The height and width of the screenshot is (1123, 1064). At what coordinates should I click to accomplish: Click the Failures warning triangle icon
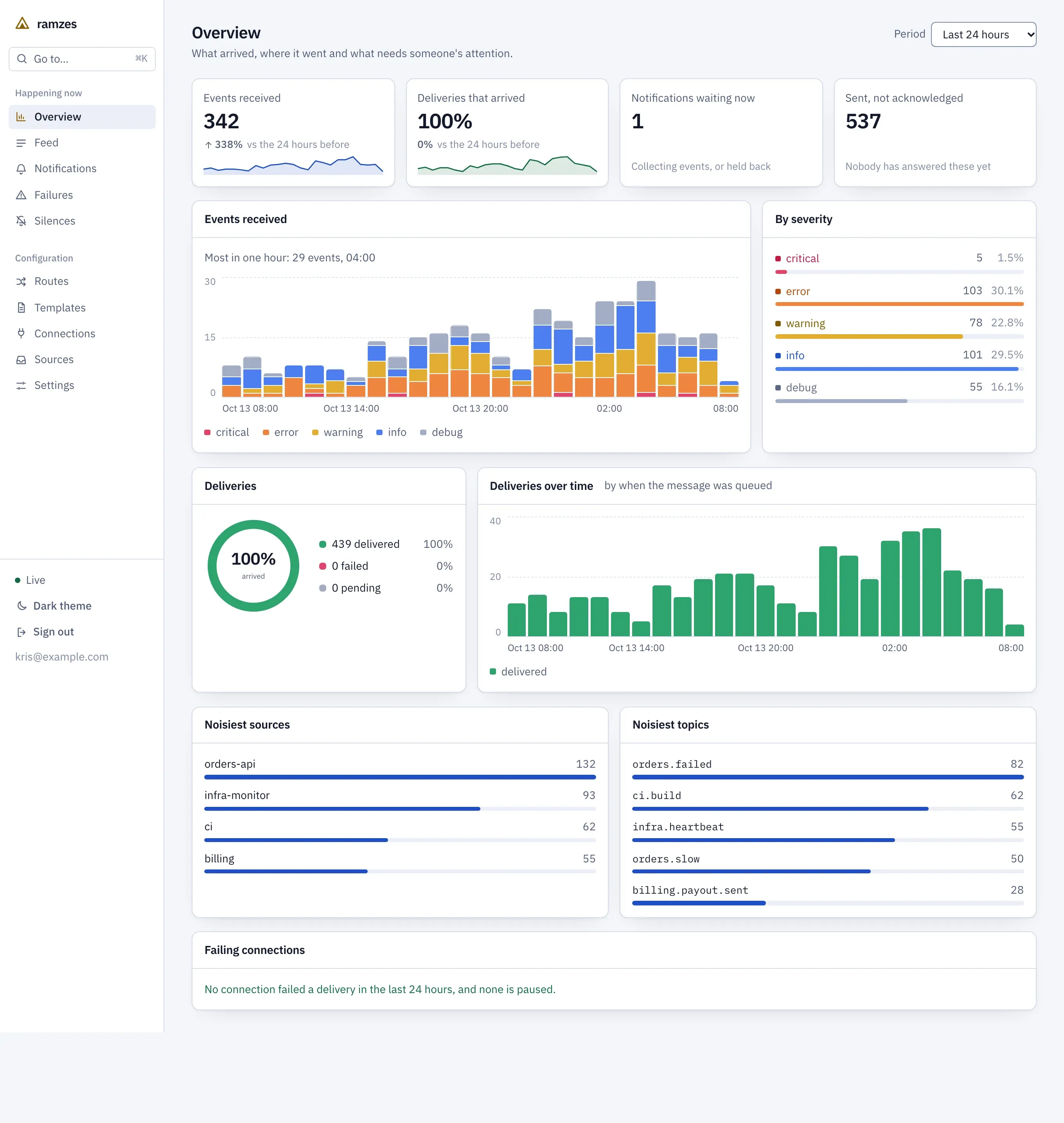click(21, 195)
